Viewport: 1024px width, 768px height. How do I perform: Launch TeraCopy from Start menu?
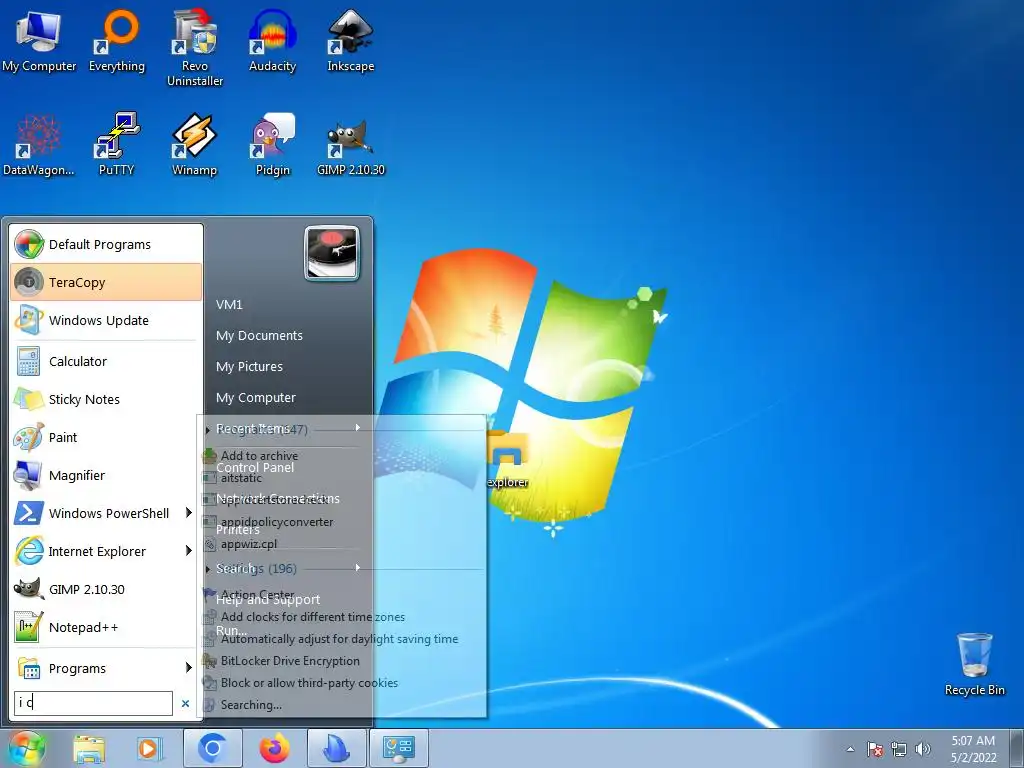107,282
